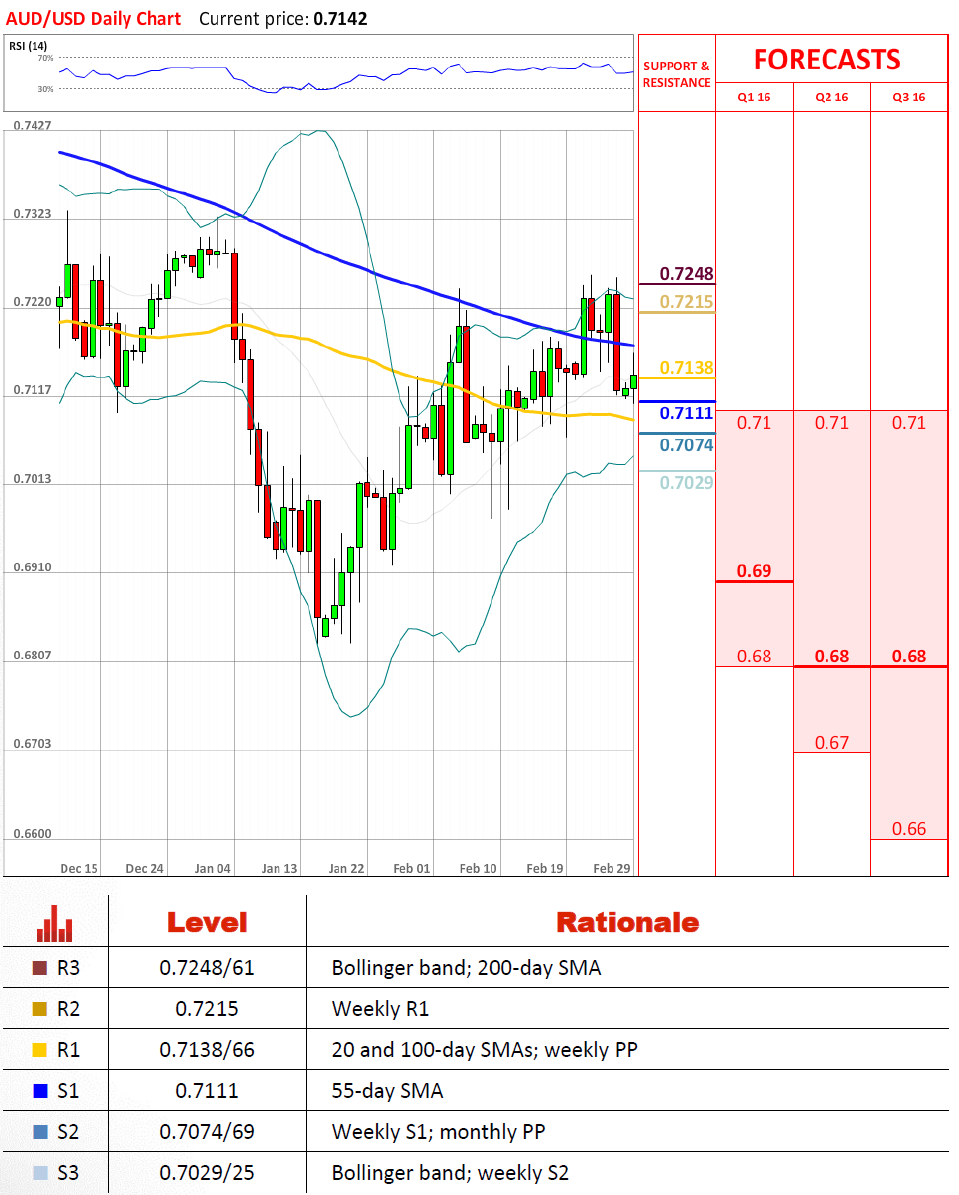Click the Feb 10 date axis label
The width and height of the screenshot is (959, 1195).
click(478, 869)
